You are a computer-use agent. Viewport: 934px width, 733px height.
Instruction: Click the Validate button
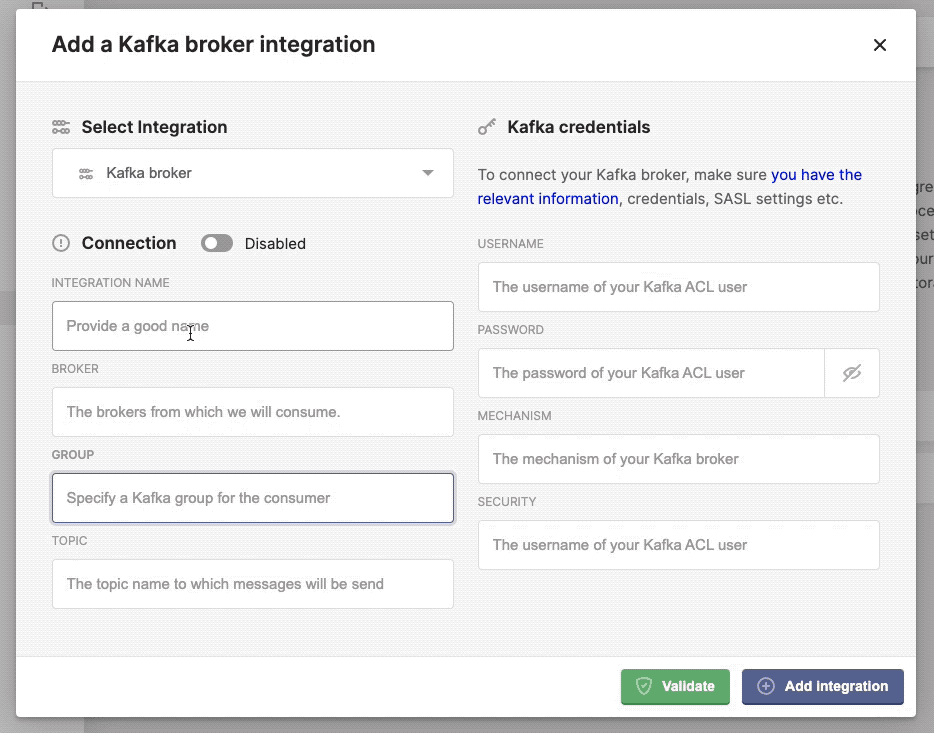pos(675,687)
